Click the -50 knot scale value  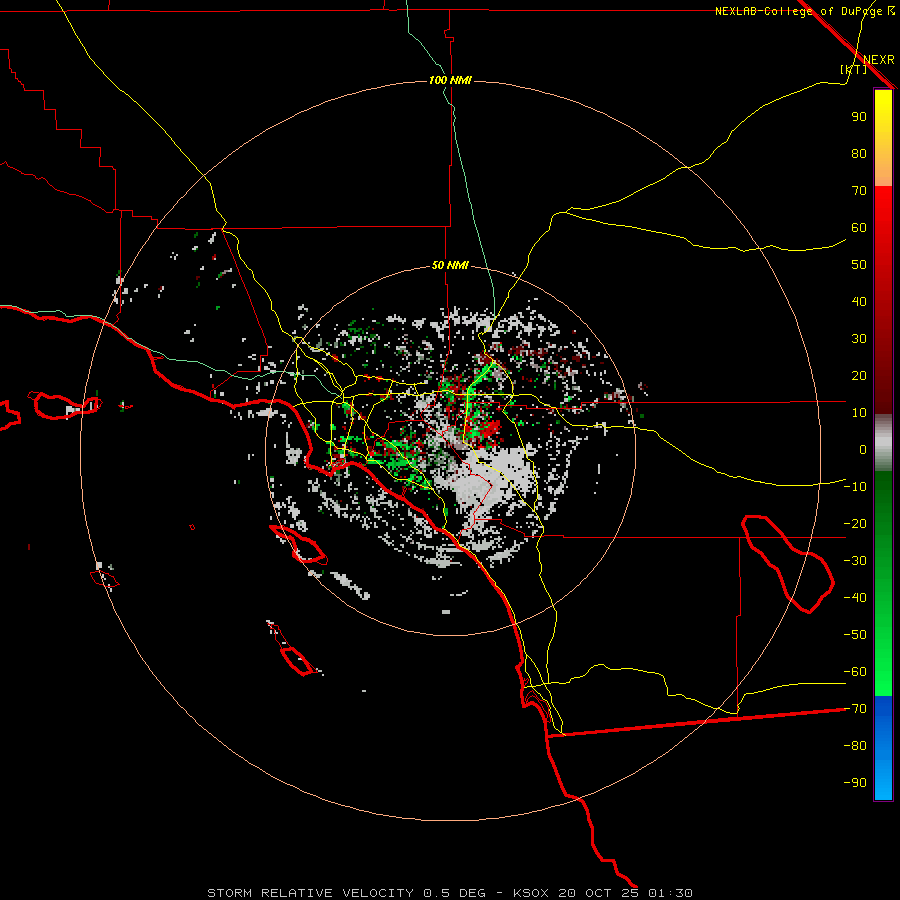tap(855, 635)
